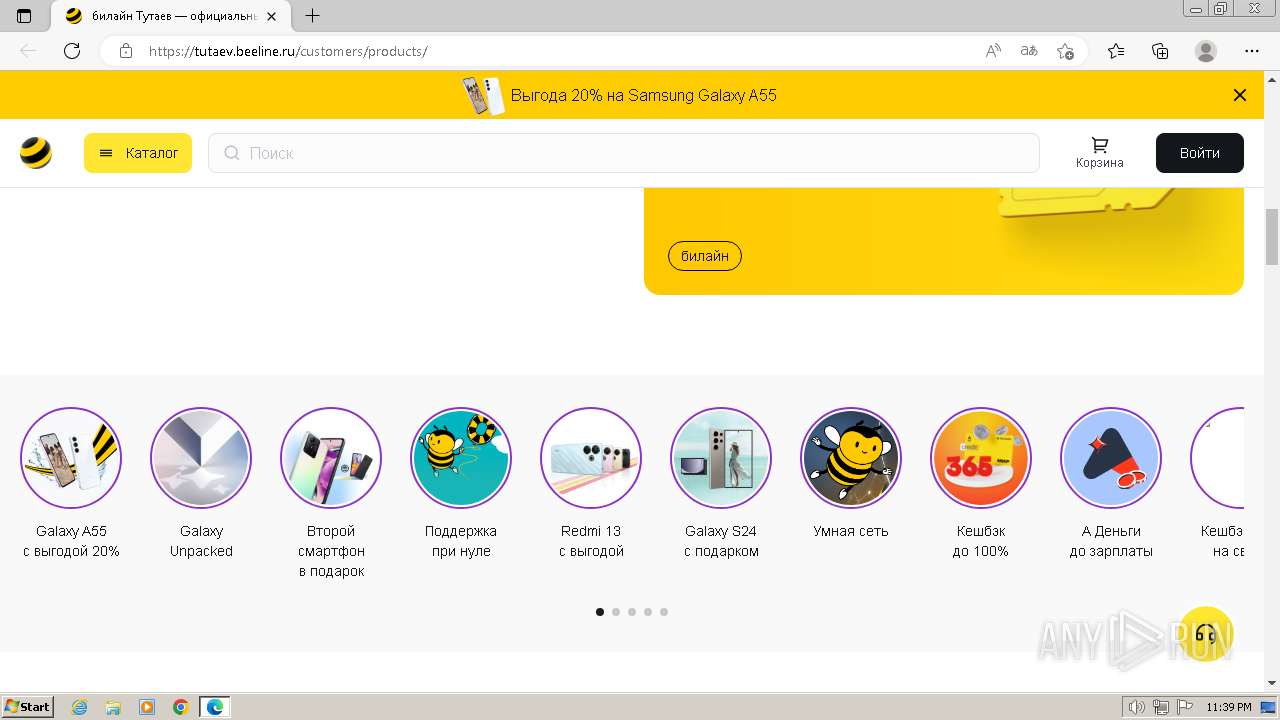Open the Windows Start button
This screenshot has height=720, width=1280.
click(x=27, y=706)
